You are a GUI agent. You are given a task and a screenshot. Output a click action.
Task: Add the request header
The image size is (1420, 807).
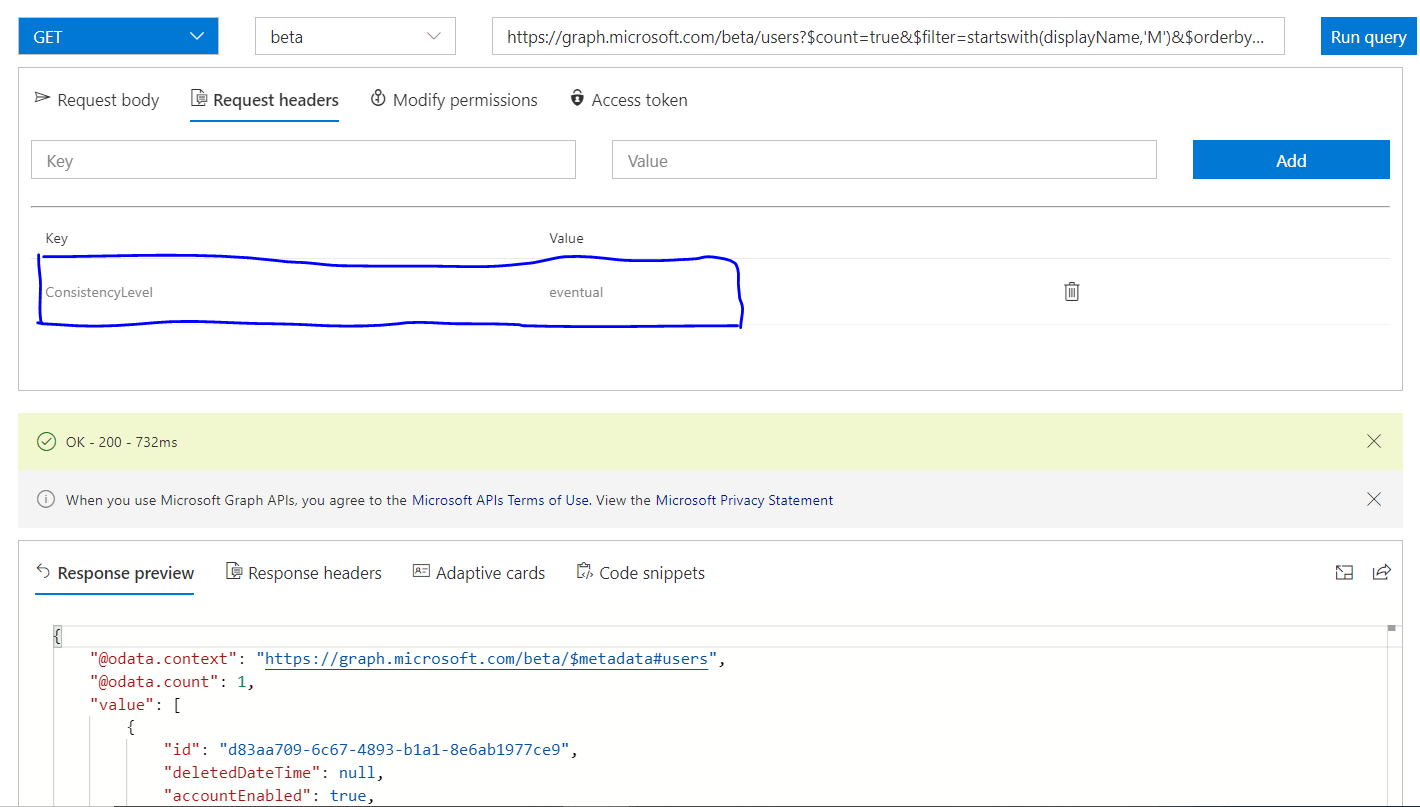pos(1291,160)
